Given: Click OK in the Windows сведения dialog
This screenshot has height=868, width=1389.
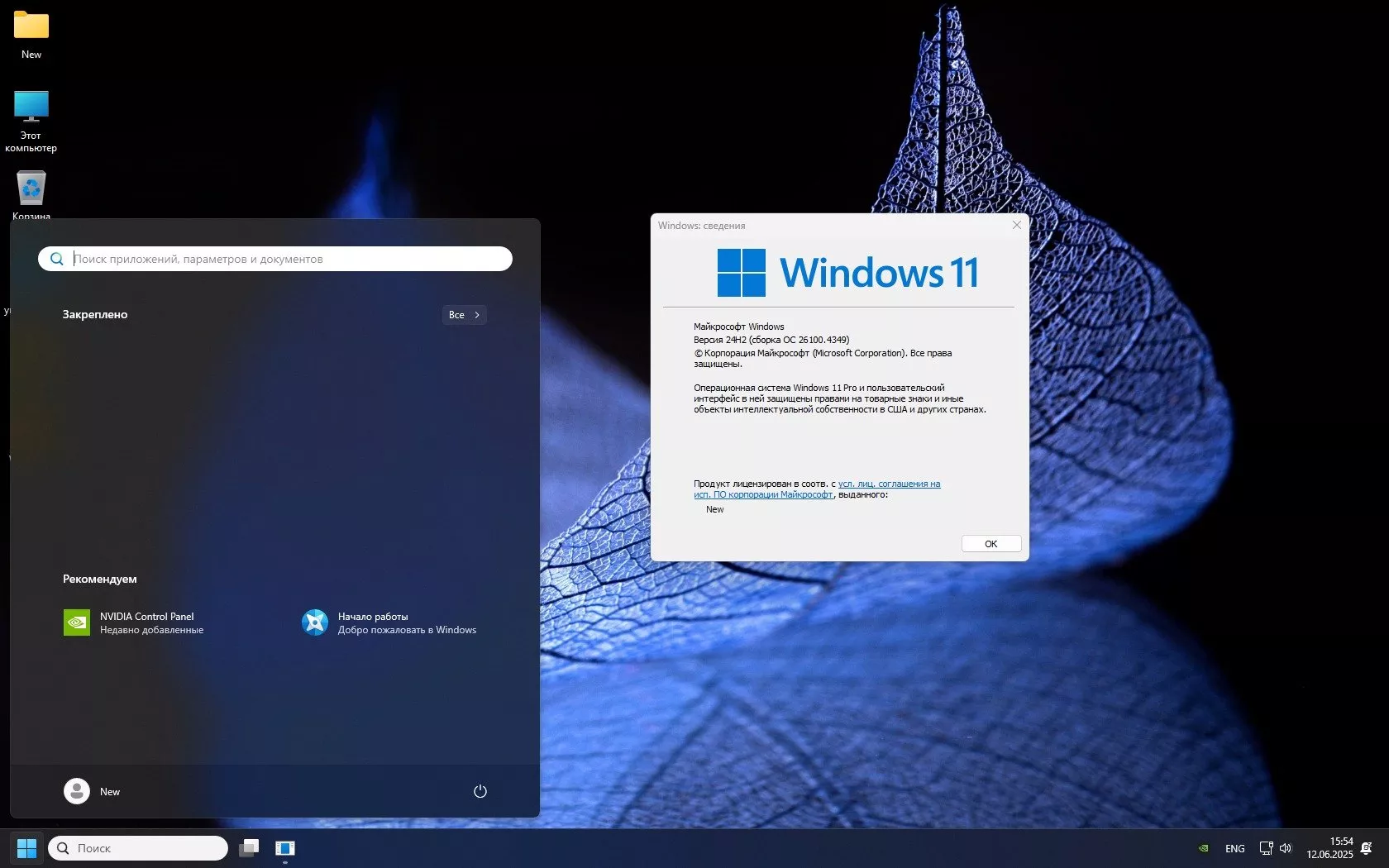Looking at the screenshot, I should coord(990,543).
